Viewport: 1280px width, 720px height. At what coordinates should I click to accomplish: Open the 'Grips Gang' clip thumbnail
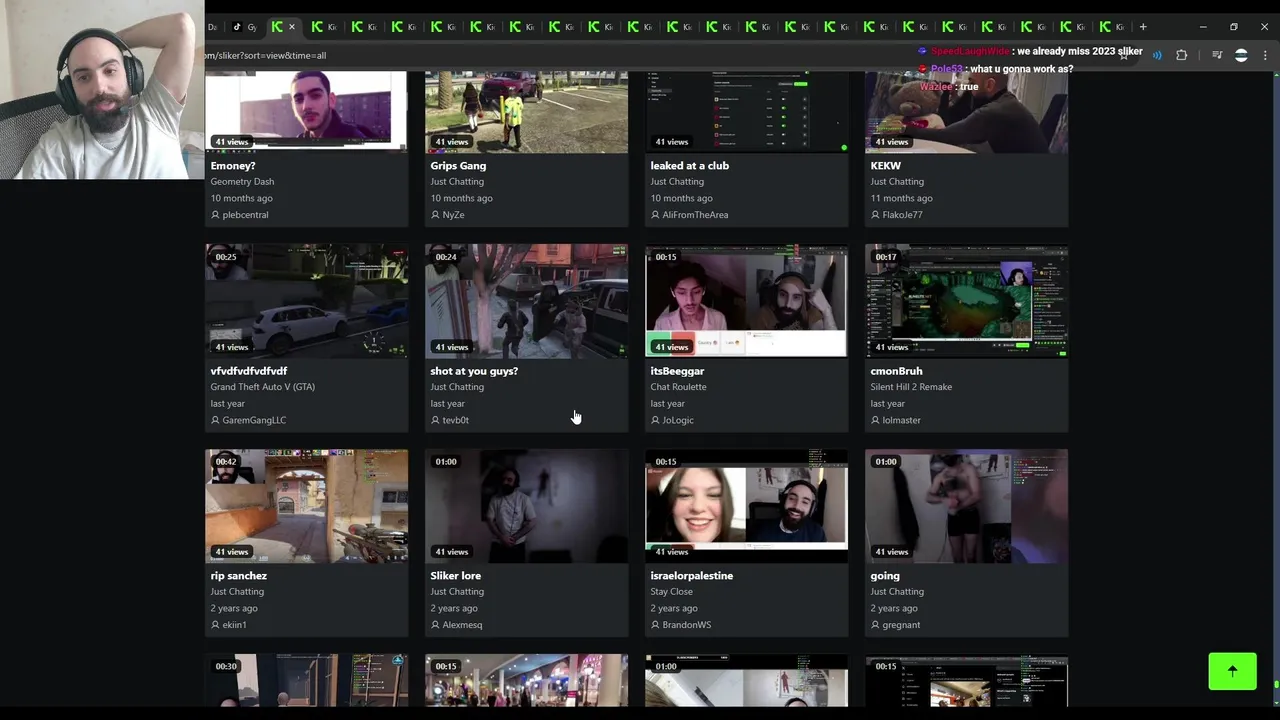526,111
